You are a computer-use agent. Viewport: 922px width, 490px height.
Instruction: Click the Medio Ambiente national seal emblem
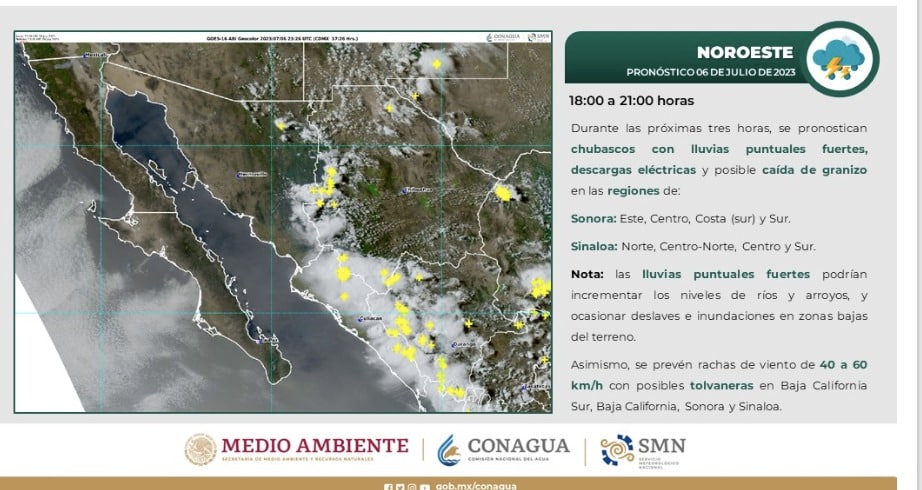click(x=201, y=450)
